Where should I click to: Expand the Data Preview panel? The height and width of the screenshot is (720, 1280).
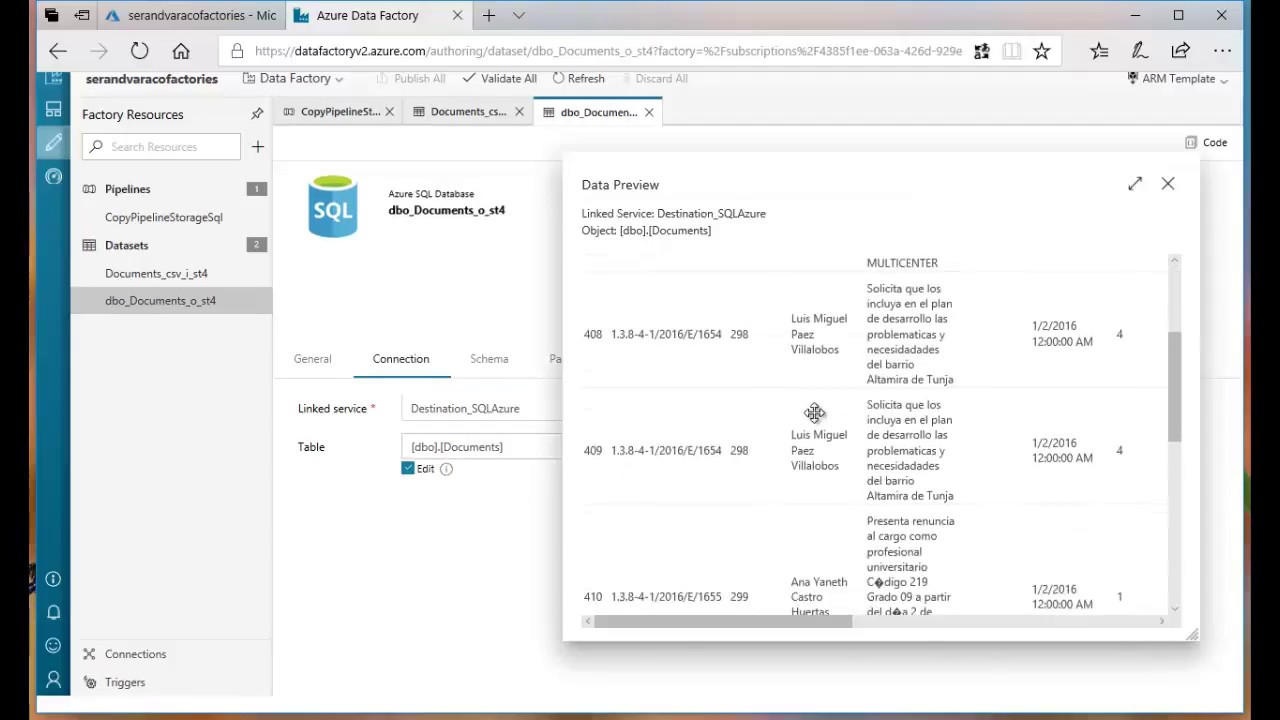[x=1135, y=184]
